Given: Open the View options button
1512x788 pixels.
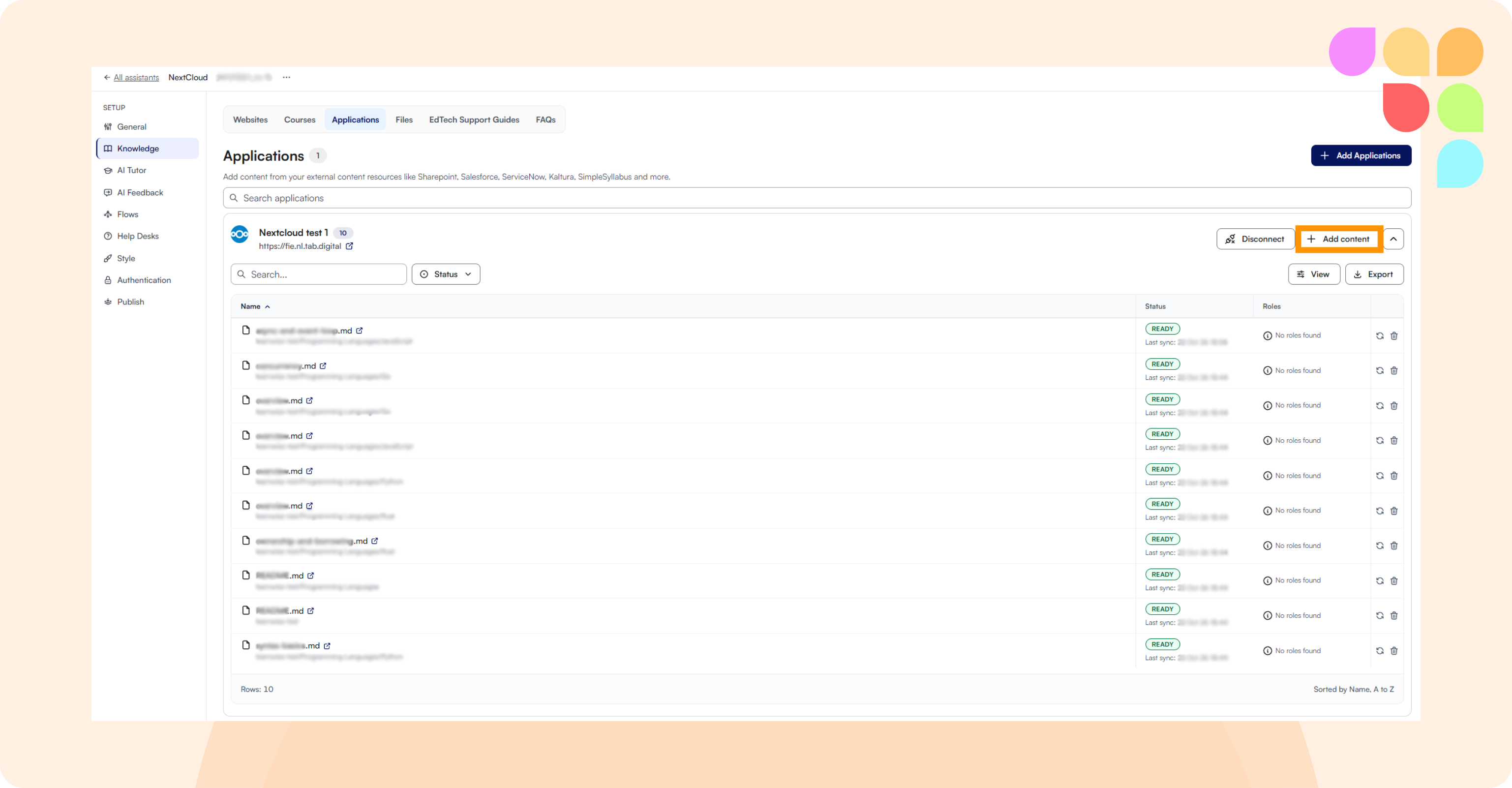Looking at the screenshot, I should coord(1314,274).
